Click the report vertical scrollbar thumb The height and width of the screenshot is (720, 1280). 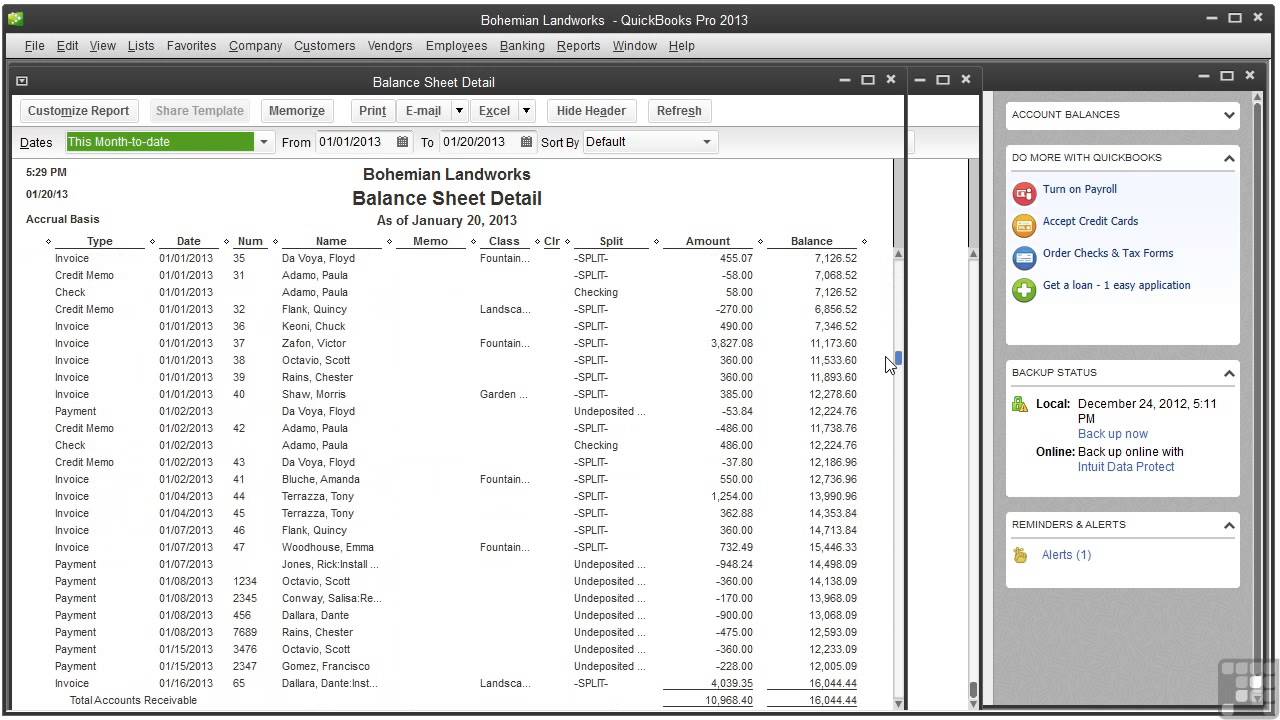pyautogui.click(x=899, y=358)
